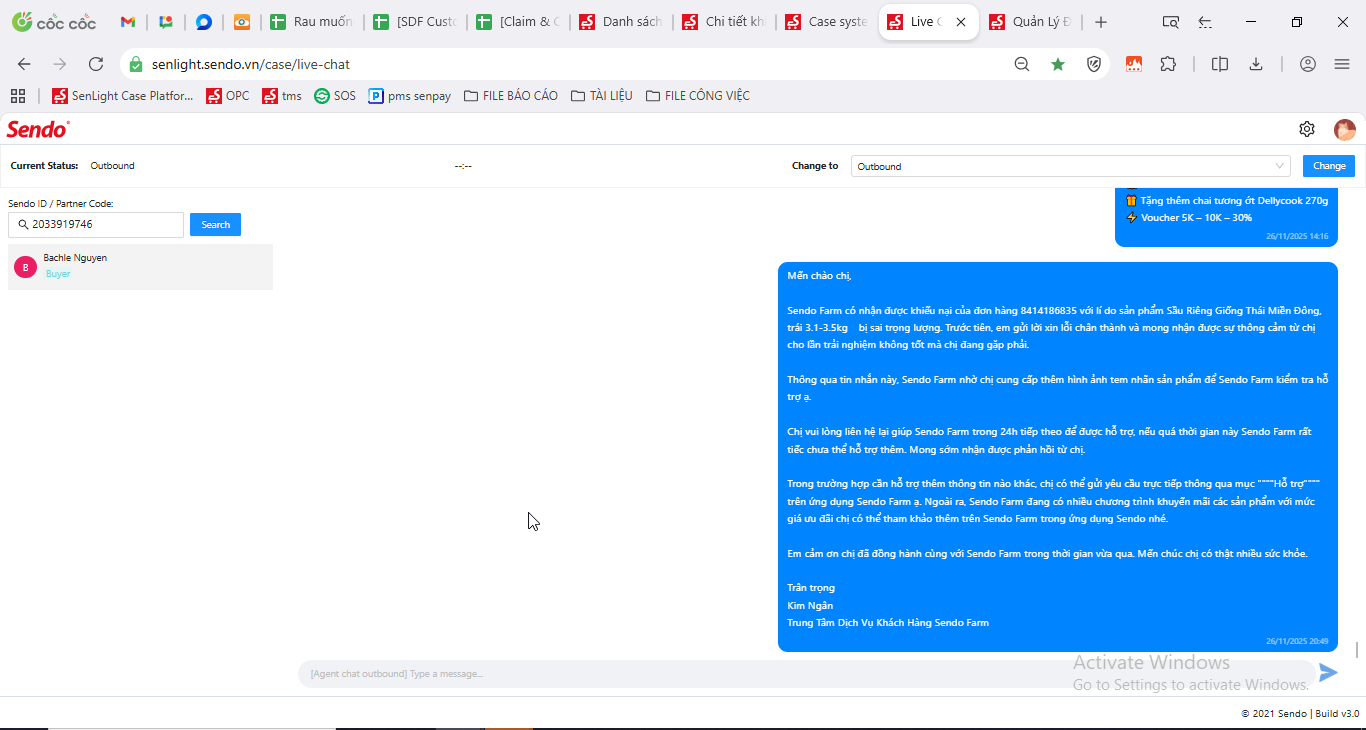Open the browser profile account icon

1308,64
